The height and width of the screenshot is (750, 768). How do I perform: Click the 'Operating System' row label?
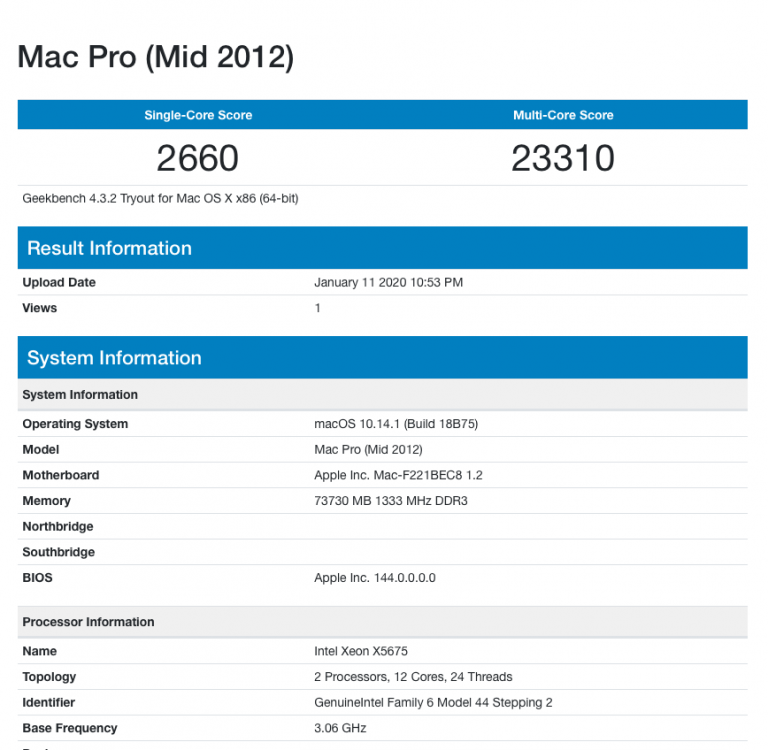click(75, 424)
